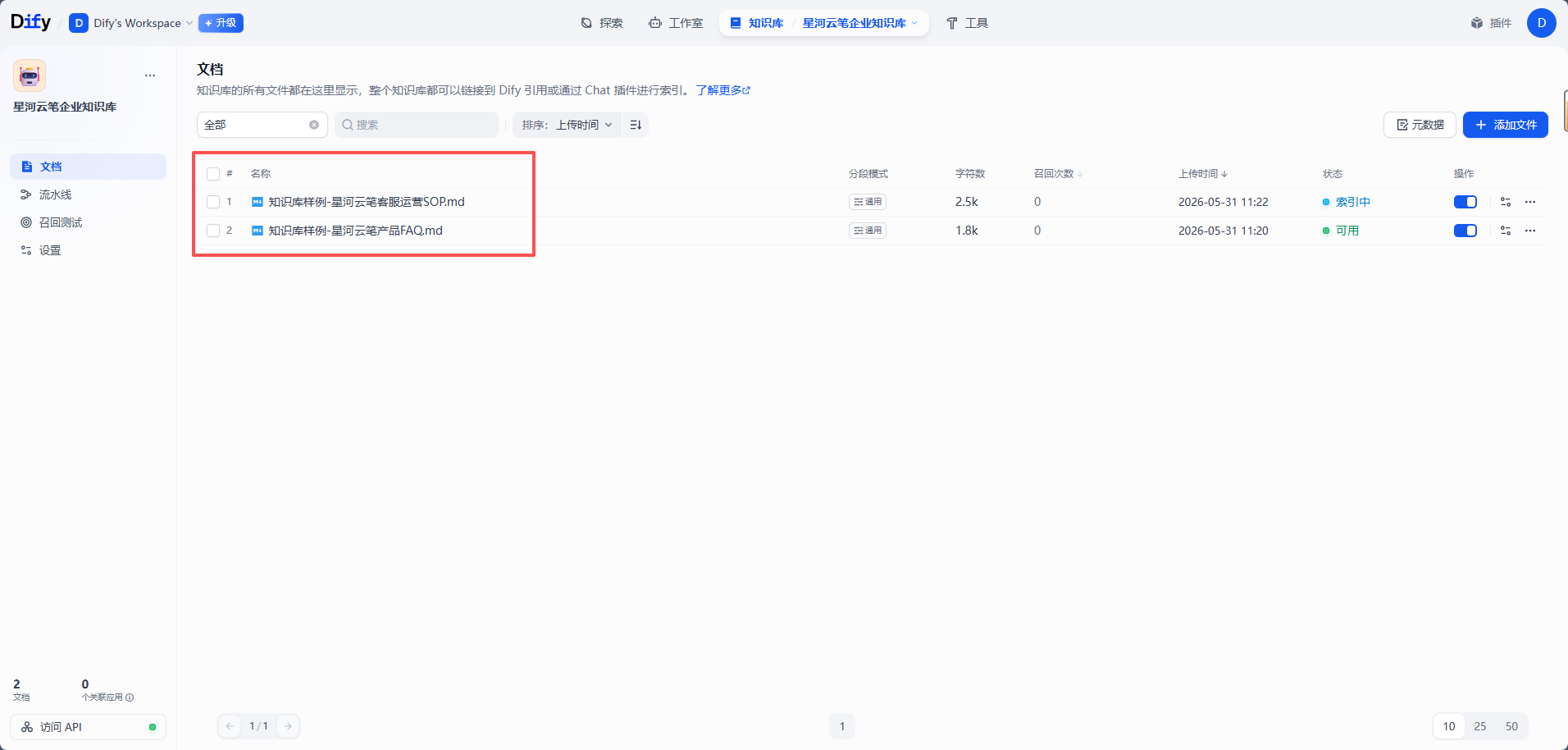Image resolution: width=1568 pixels, height=750 pixels.
Task: Sort by the 上传时间 column header
Action: click(x=1203, y=174)
